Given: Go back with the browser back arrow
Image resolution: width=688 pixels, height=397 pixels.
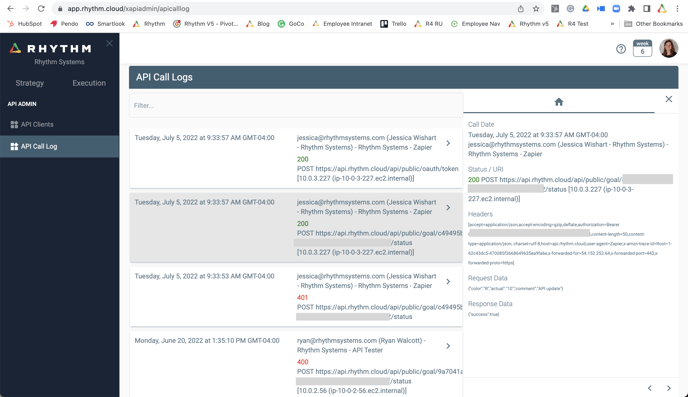Looking at the screenshot, I should pyautogui.click(x=11, y=8).
